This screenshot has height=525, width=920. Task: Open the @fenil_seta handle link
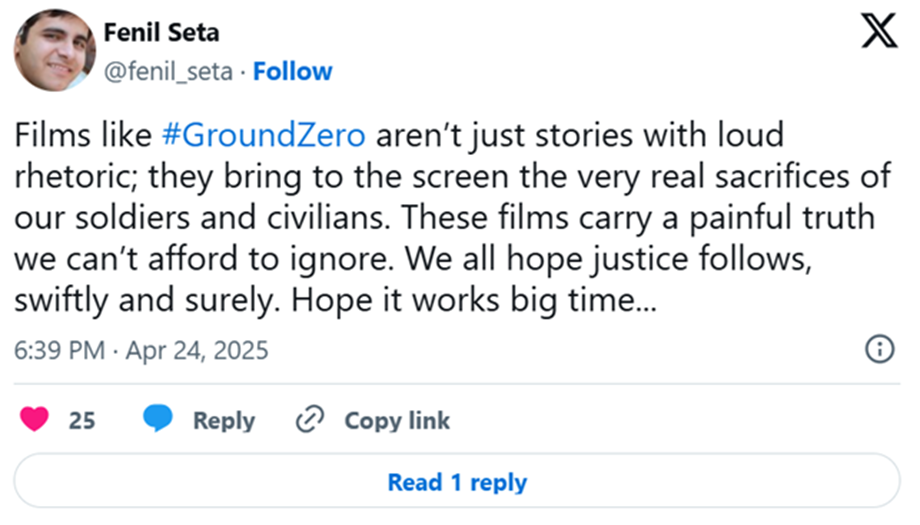(168, 72)
